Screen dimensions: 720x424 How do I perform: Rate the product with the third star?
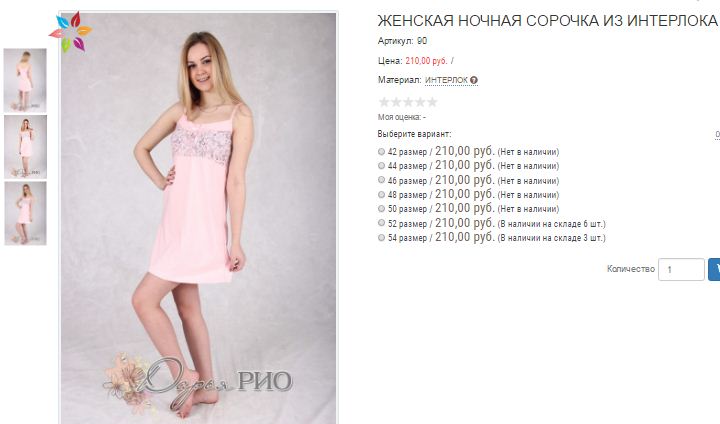[408, 102]
